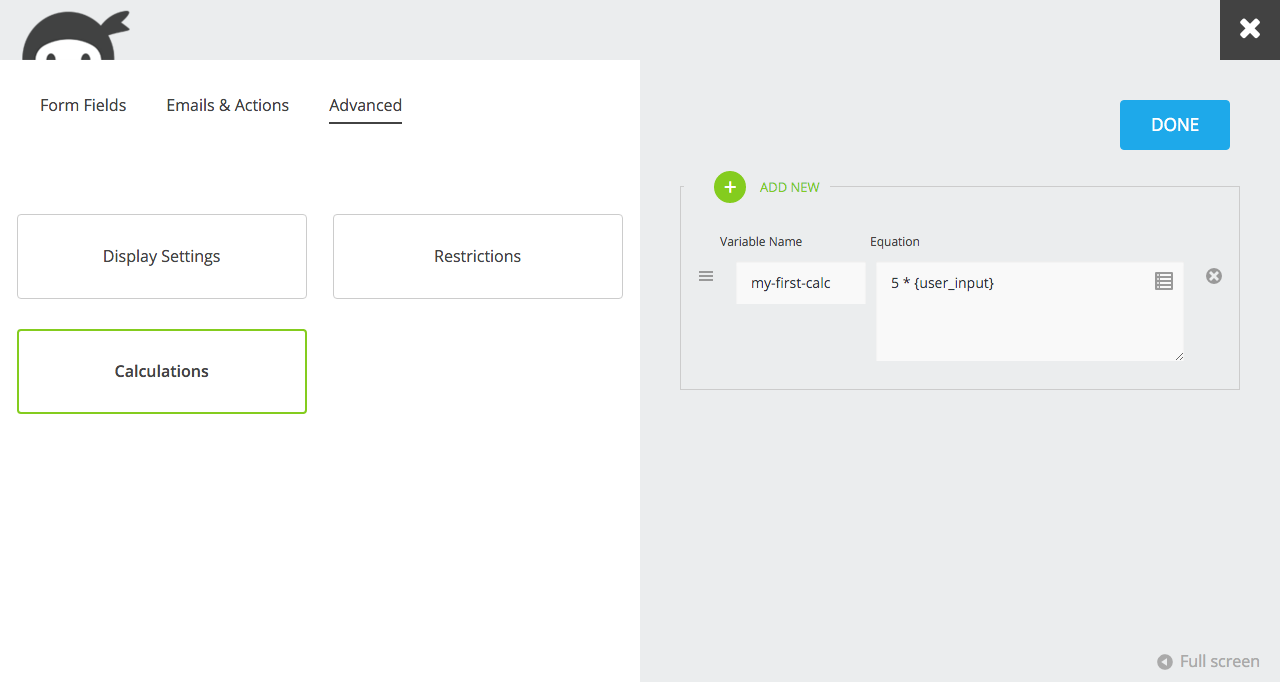Click the Variable Name column label

pyautogui.click(x=760, y=241)
